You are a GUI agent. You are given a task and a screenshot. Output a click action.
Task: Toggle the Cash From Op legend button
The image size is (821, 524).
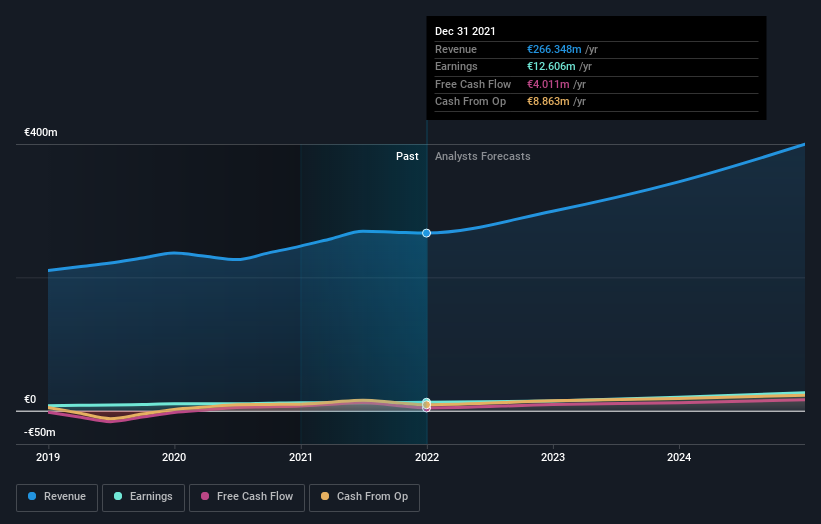click(364, 497)
